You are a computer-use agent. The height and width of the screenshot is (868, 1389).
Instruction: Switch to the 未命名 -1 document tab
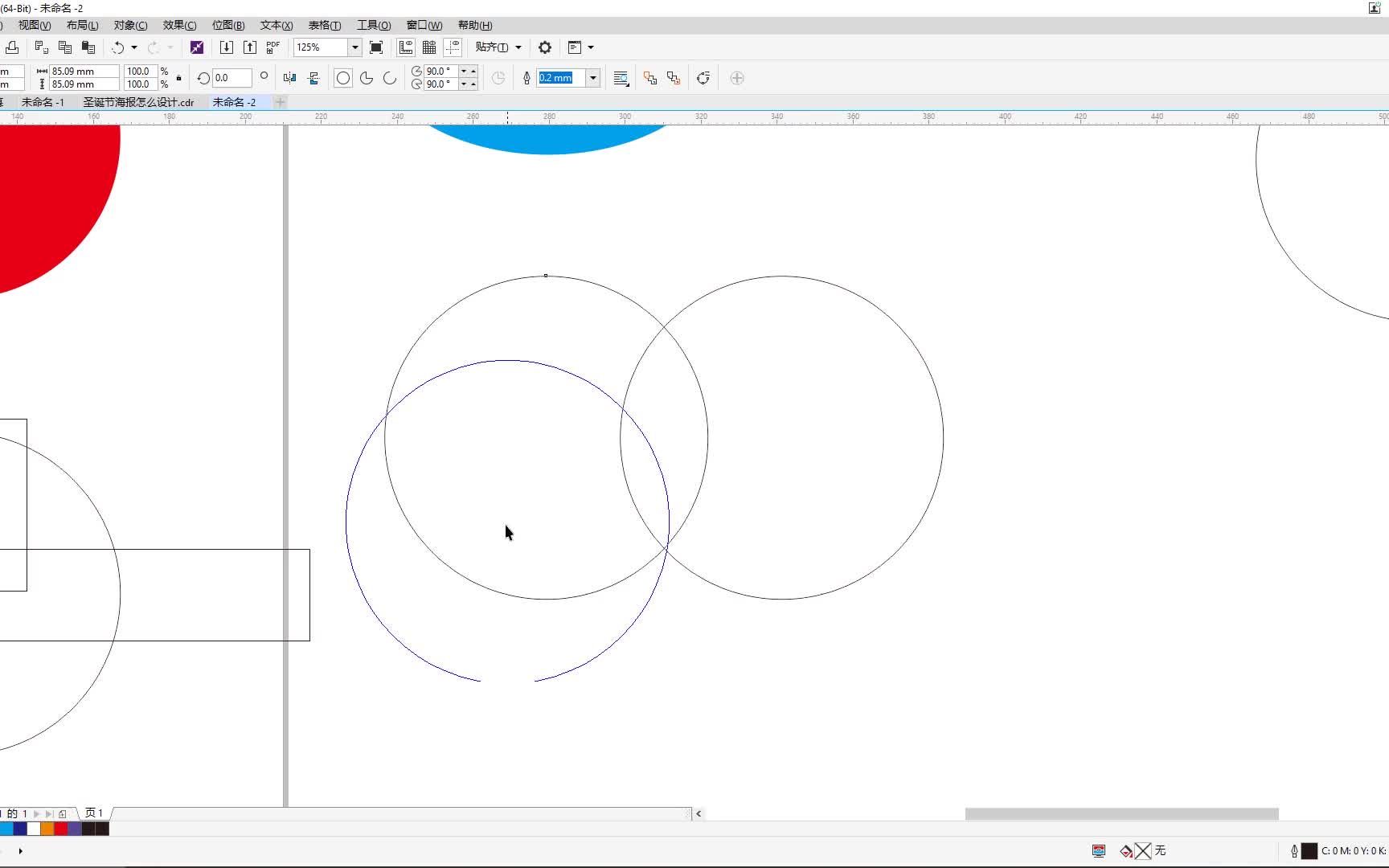point(43,102)
